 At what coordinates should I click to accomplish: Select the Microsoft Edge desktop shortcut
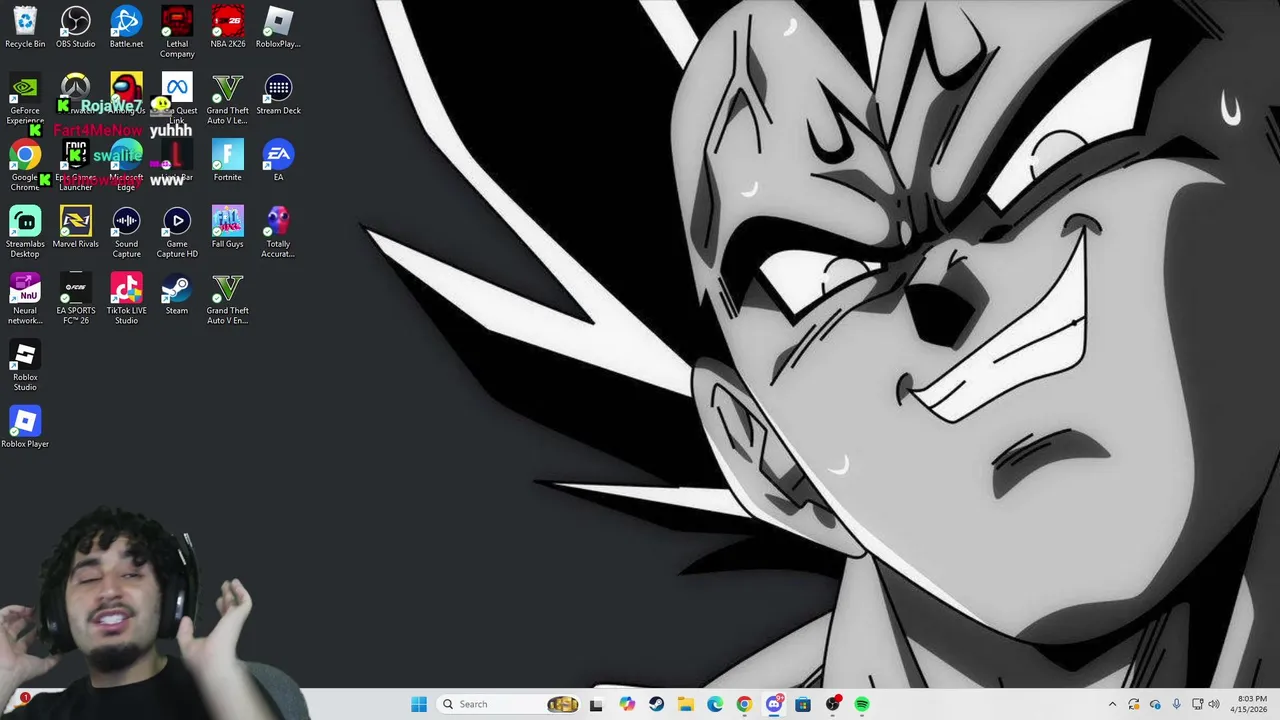tap(126, 166)
